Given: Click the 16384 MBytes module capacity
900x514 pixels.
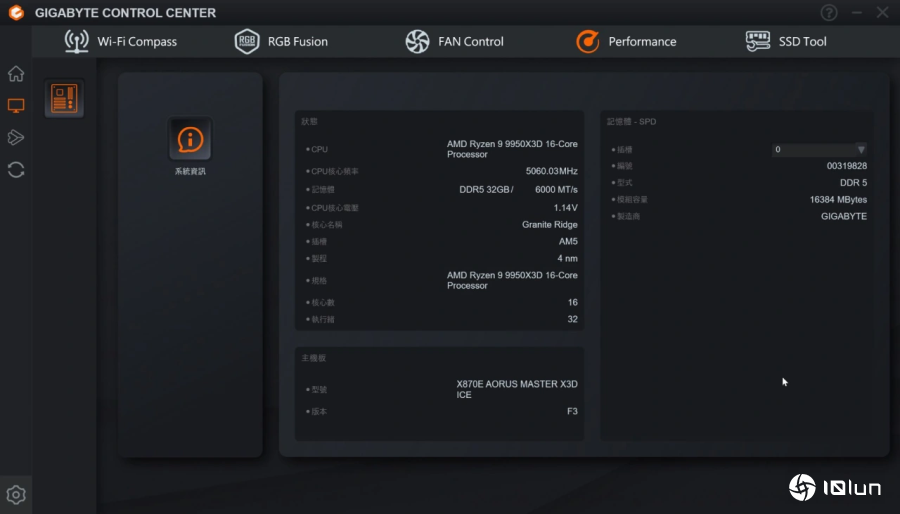Looking at the screenshot, I should tap(838, 200).
